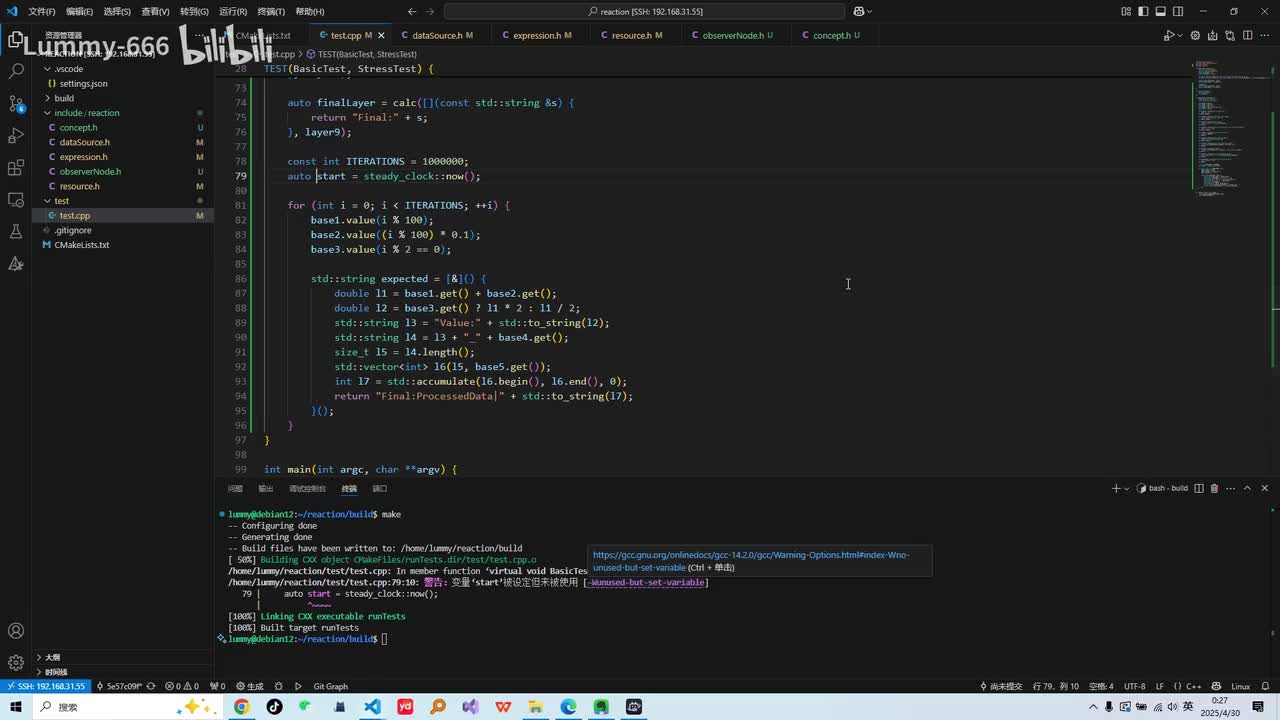Viewport: 1280px width, 720px height.
Task: Open resource.h in explorer tree
Action: [79, 186]
